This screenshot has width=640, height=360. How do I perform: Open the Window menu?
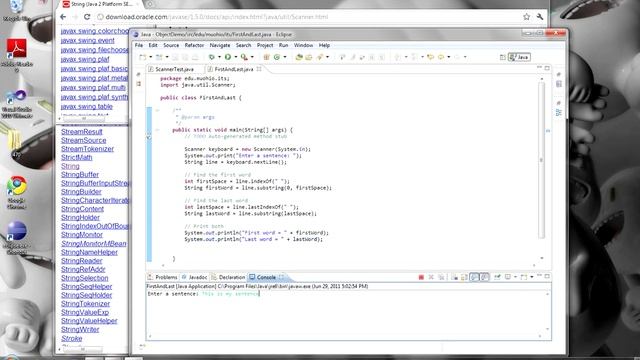coord(303,45)
